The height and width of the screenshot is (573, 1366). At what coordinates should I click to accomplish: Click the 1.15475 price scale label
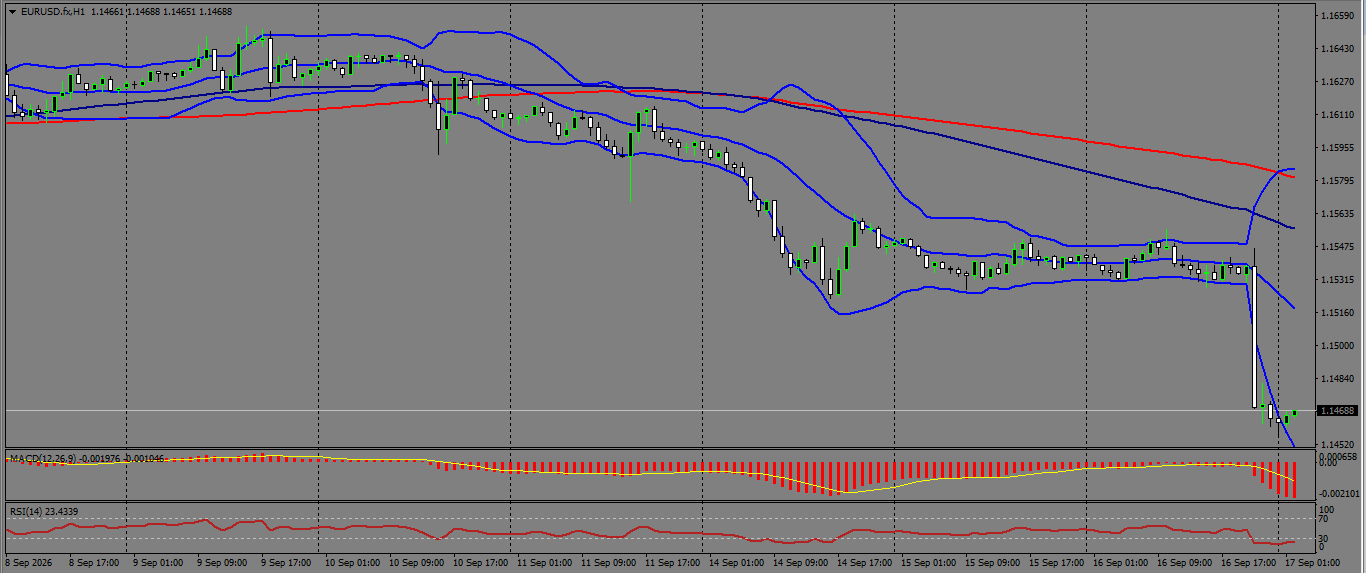coord(1337,248)
